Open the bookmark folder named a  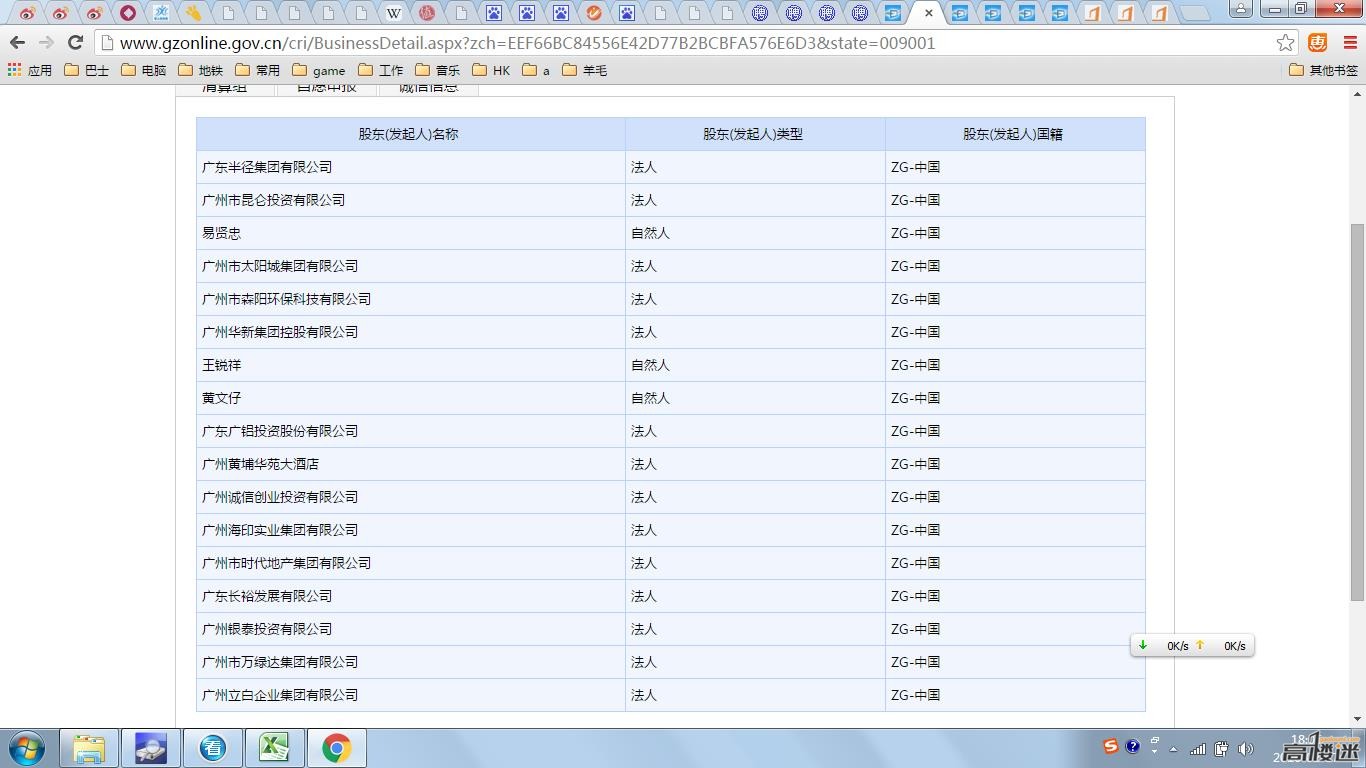tap(536, 70)
